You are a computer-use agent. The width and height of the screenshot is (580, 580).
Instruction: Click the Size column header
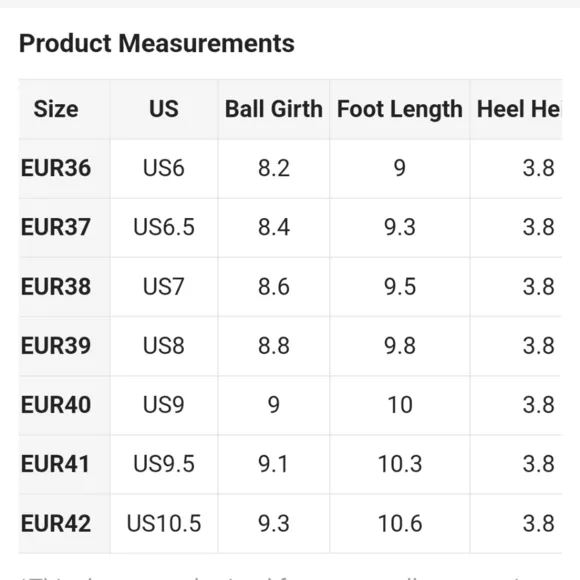click(56, 109)
